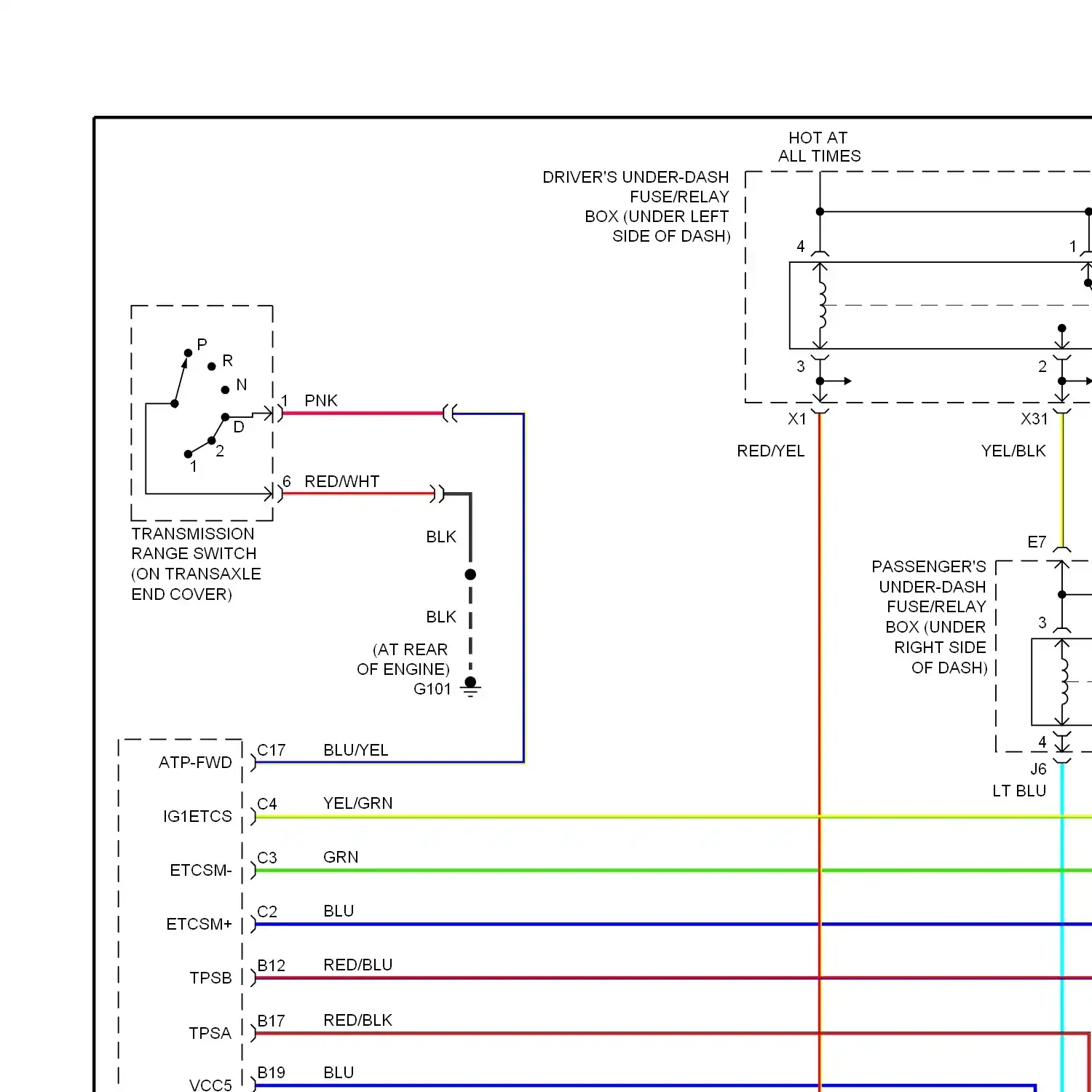
Task: Click the E7 connector label
Action: click(x=1037, y=542)
